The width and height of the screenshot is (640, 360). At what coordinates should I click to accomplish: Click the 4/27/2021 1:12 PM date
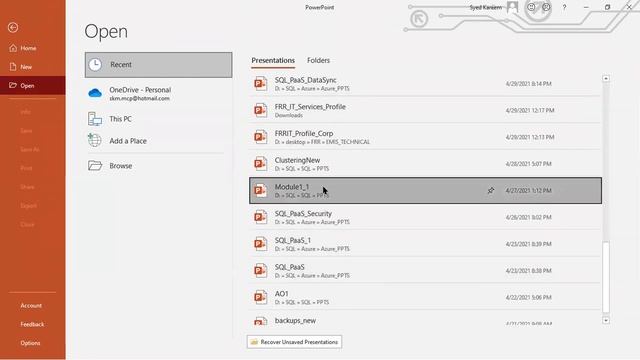[x=528, y=191]
